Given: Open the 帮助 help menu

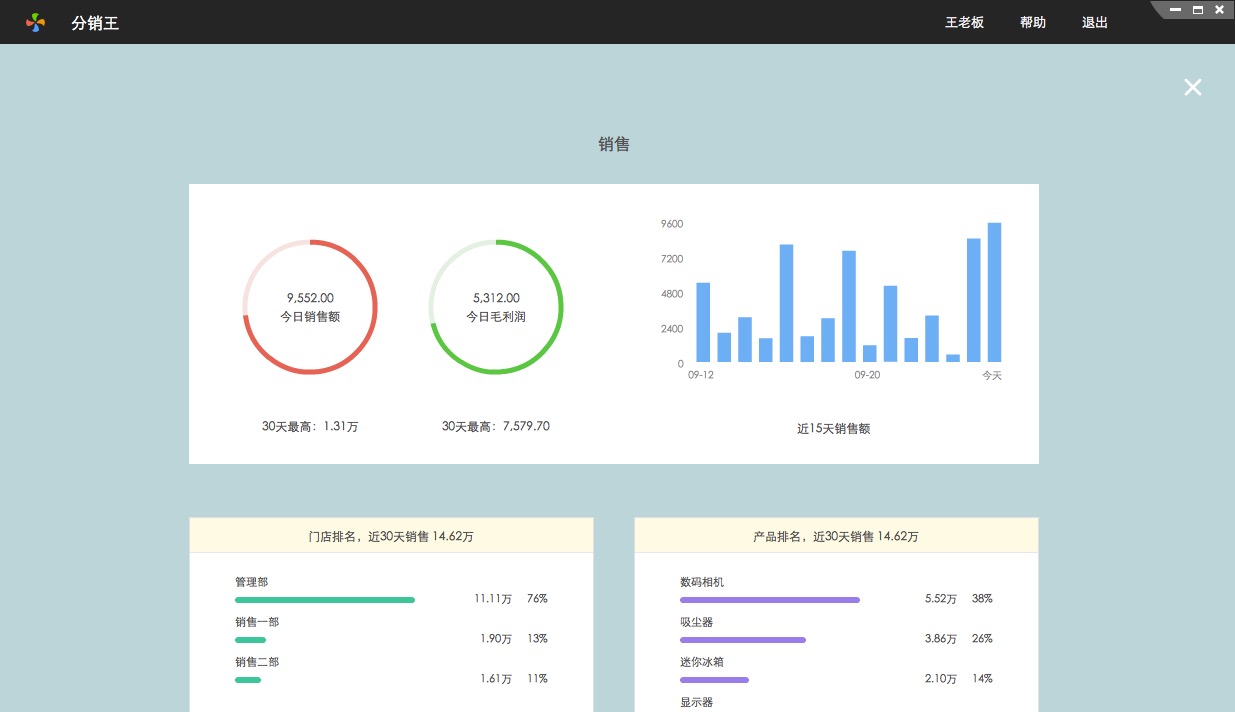Looking at the screenshot, I should pos(1032,22).
